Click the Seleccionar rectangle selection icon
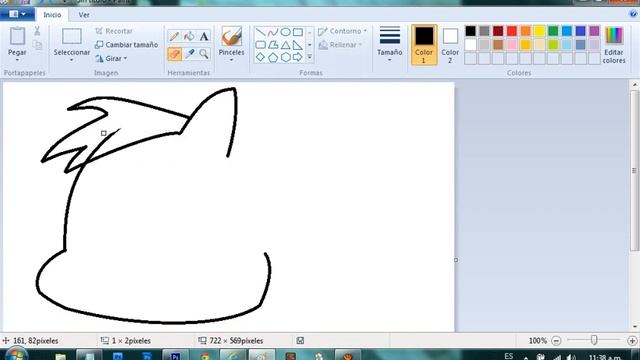The height and width of the screenshot is (360, 640). point(72,36)
